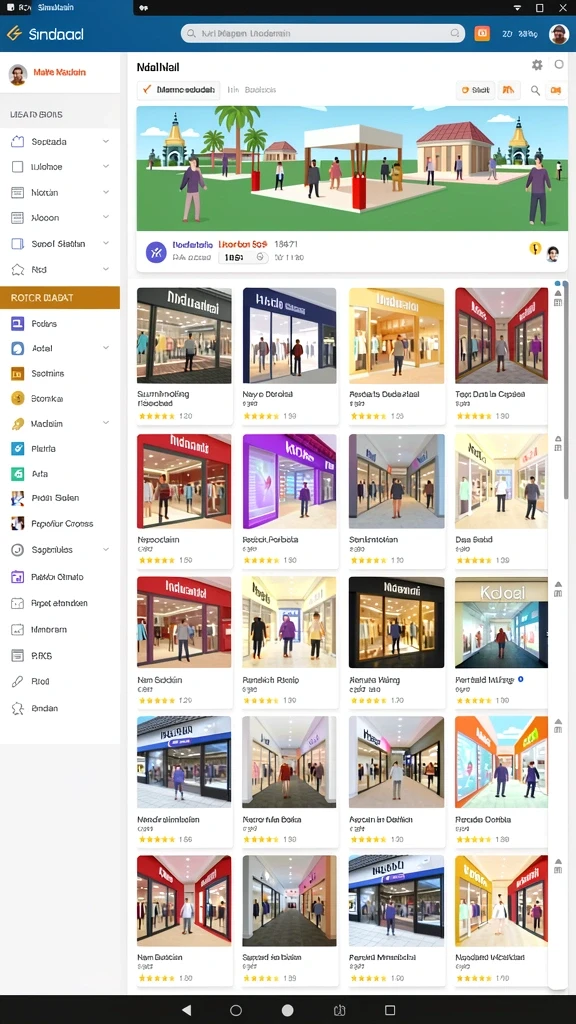Expand the Madelim chevron
The image size is (576, 1024).
pos(106,423)
